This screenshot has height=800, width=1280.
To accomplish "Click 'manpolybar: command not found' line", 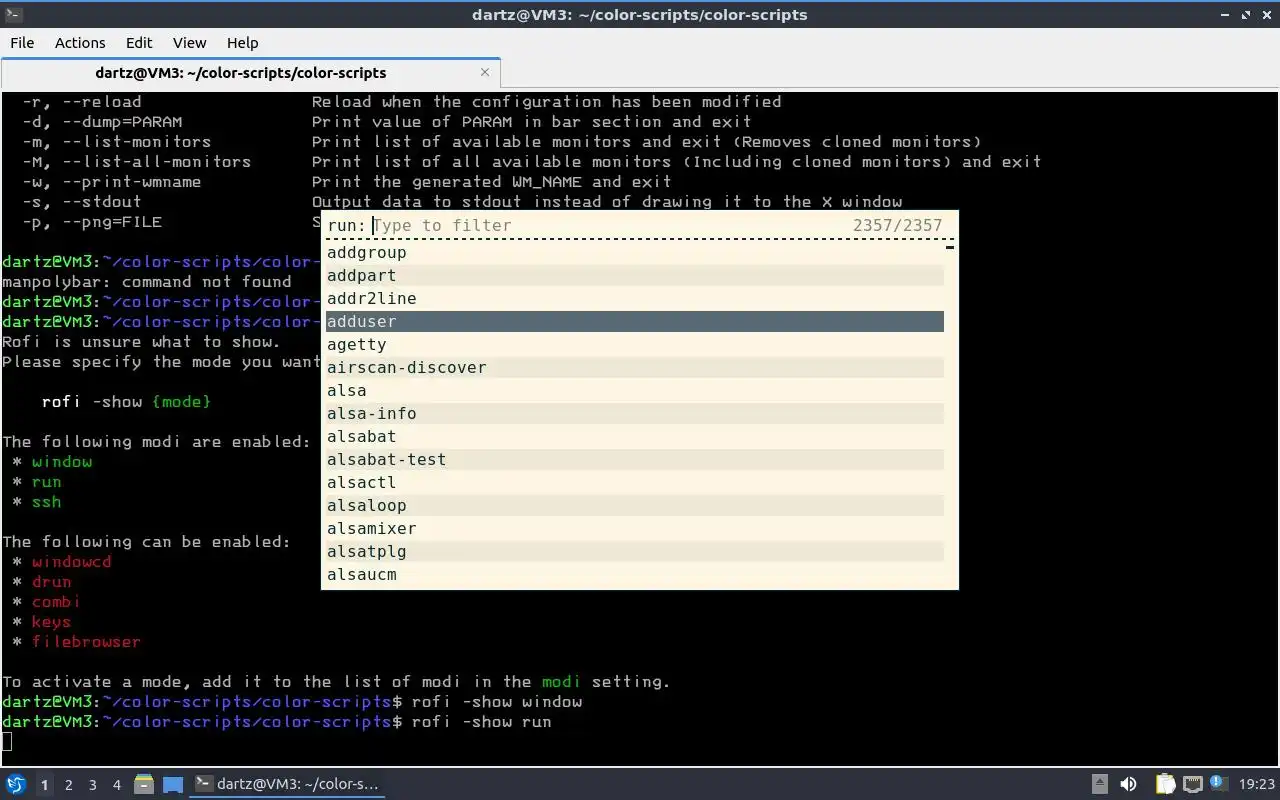I will [x=147, y=282].
